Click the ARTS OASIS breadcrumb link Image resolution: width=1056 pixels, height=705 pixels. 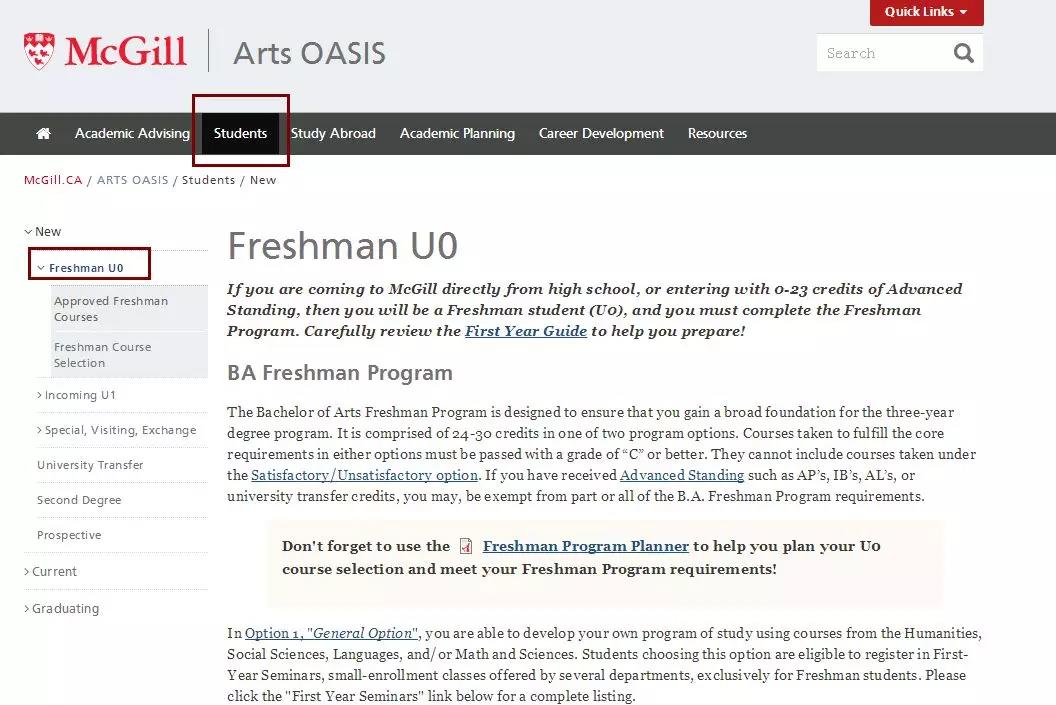point(133,180)
